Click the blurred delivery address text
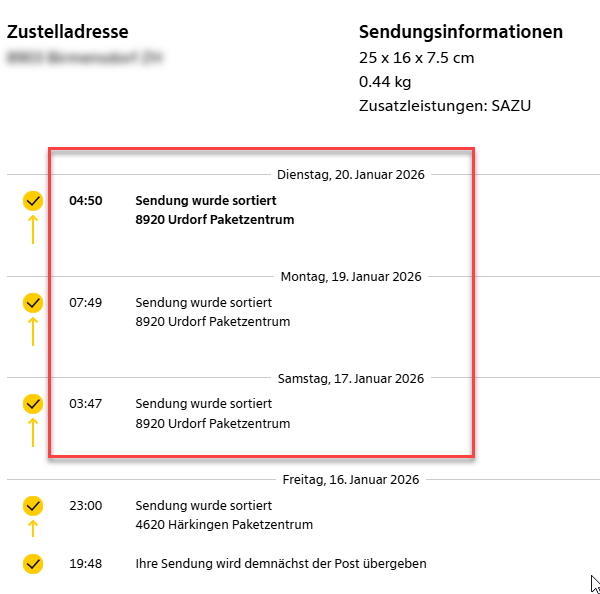 (x=86, y=58)
